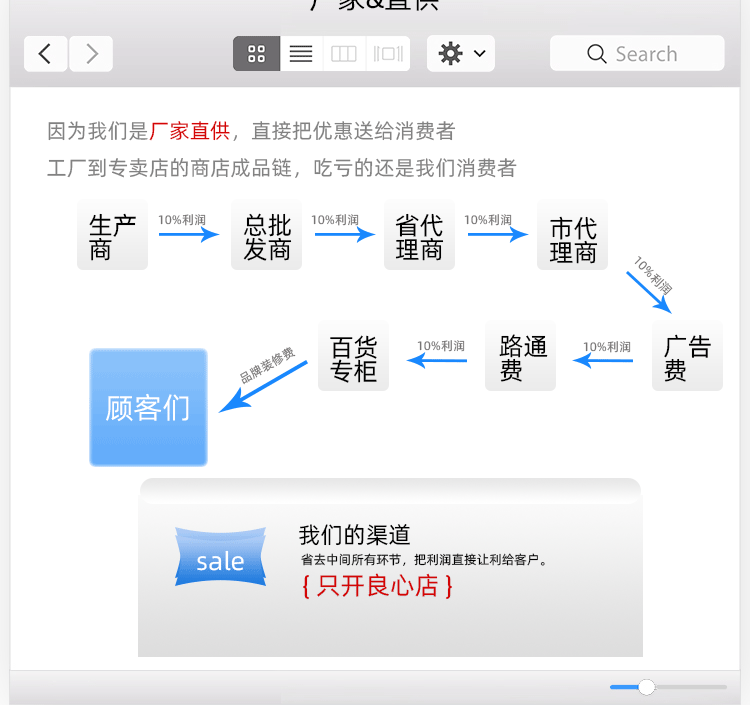Click the dropdown chevron beside the gear
This screenshot has width=750, height=716.
(x=480, y=53)
